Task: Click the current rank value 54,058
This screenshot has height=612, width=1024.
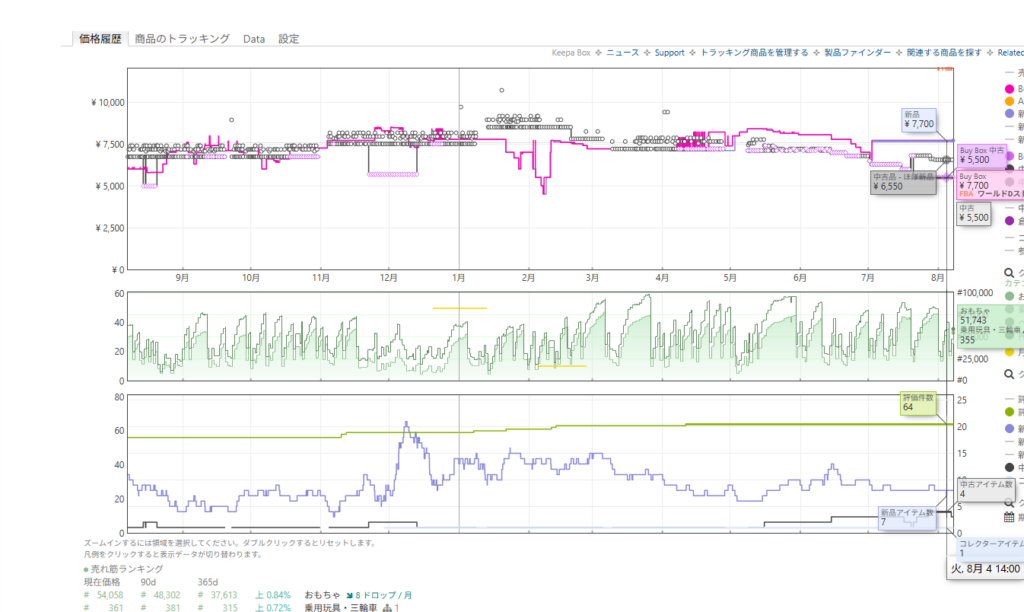Action: click(110, 595)
